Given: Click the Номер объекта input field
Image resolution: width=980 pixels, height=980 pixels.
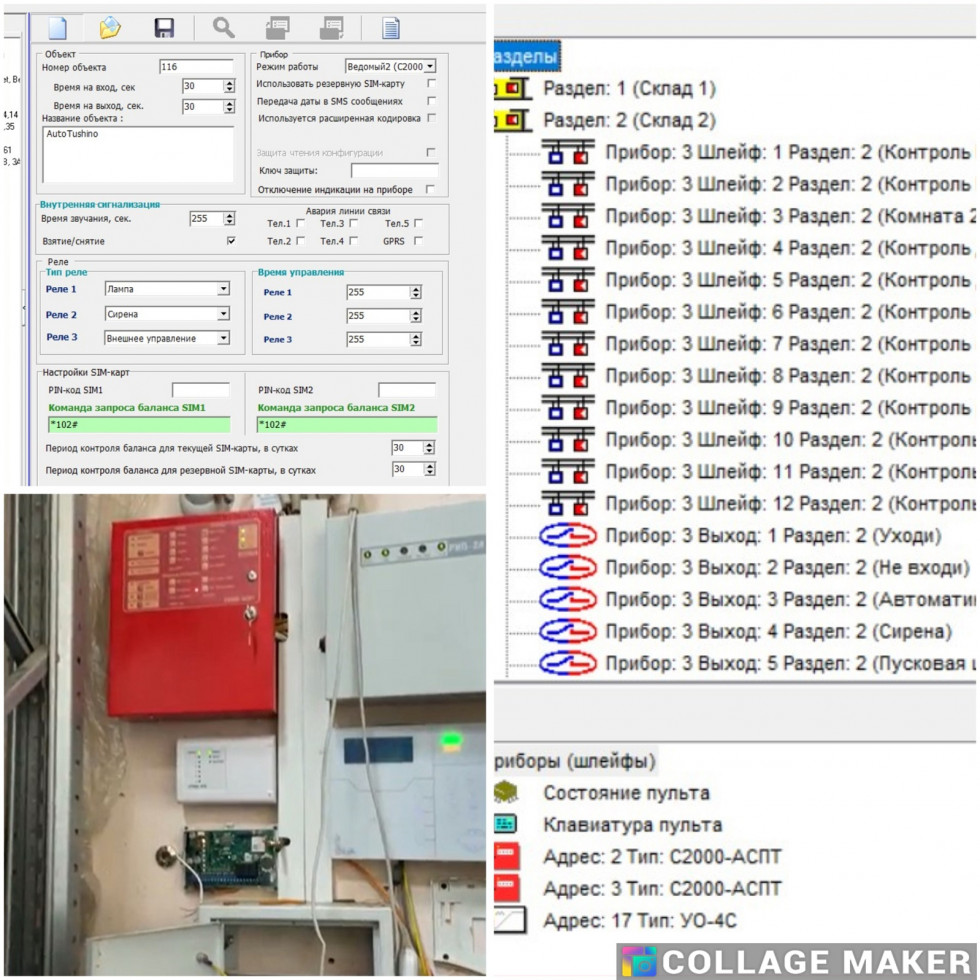Looking at the screenshot, I should 195,67.
